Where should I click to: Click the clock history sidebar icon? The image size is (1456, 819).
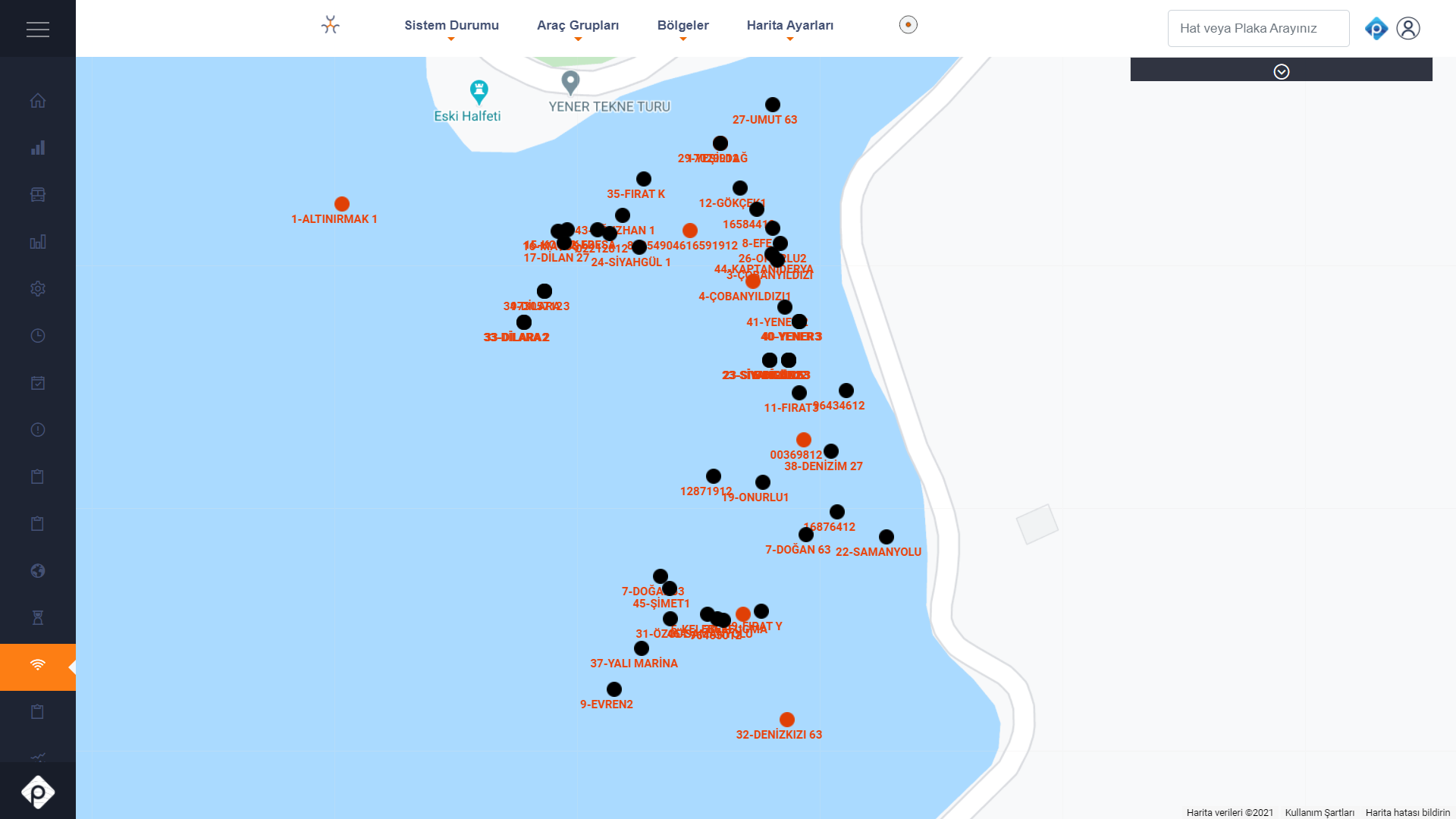click(38, 336)
